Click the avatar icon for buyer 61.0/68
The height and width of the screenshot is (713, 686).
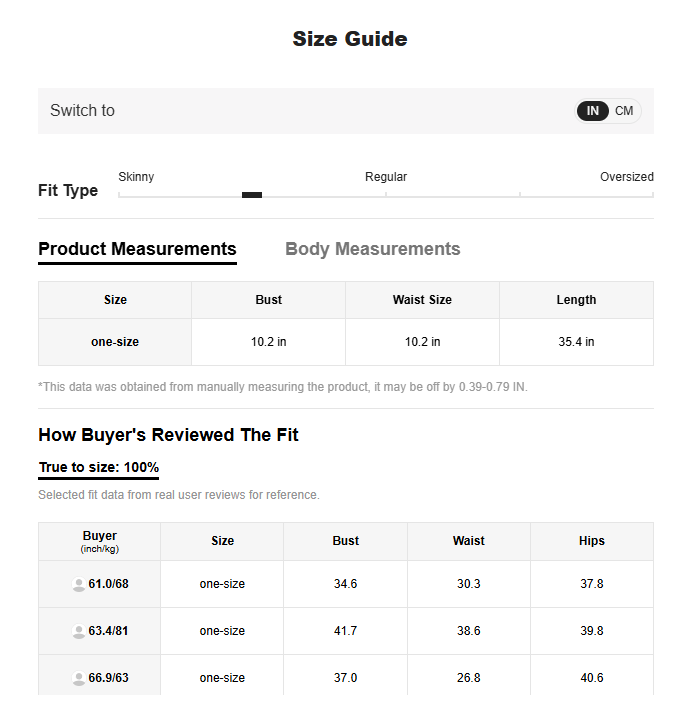tap(79, 584)
